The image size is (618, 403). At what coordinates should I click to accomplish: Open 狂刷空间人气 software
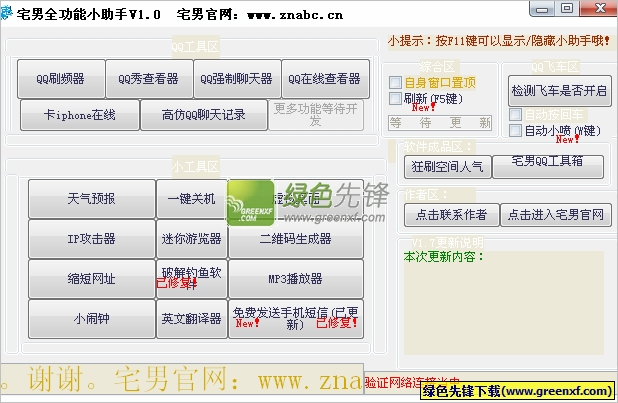[x=447, y=167]
